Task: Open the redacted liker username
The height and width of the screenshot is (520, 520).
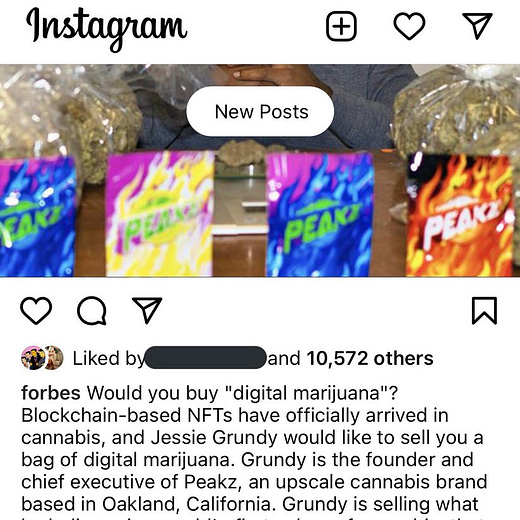Action: coord(206,357)
